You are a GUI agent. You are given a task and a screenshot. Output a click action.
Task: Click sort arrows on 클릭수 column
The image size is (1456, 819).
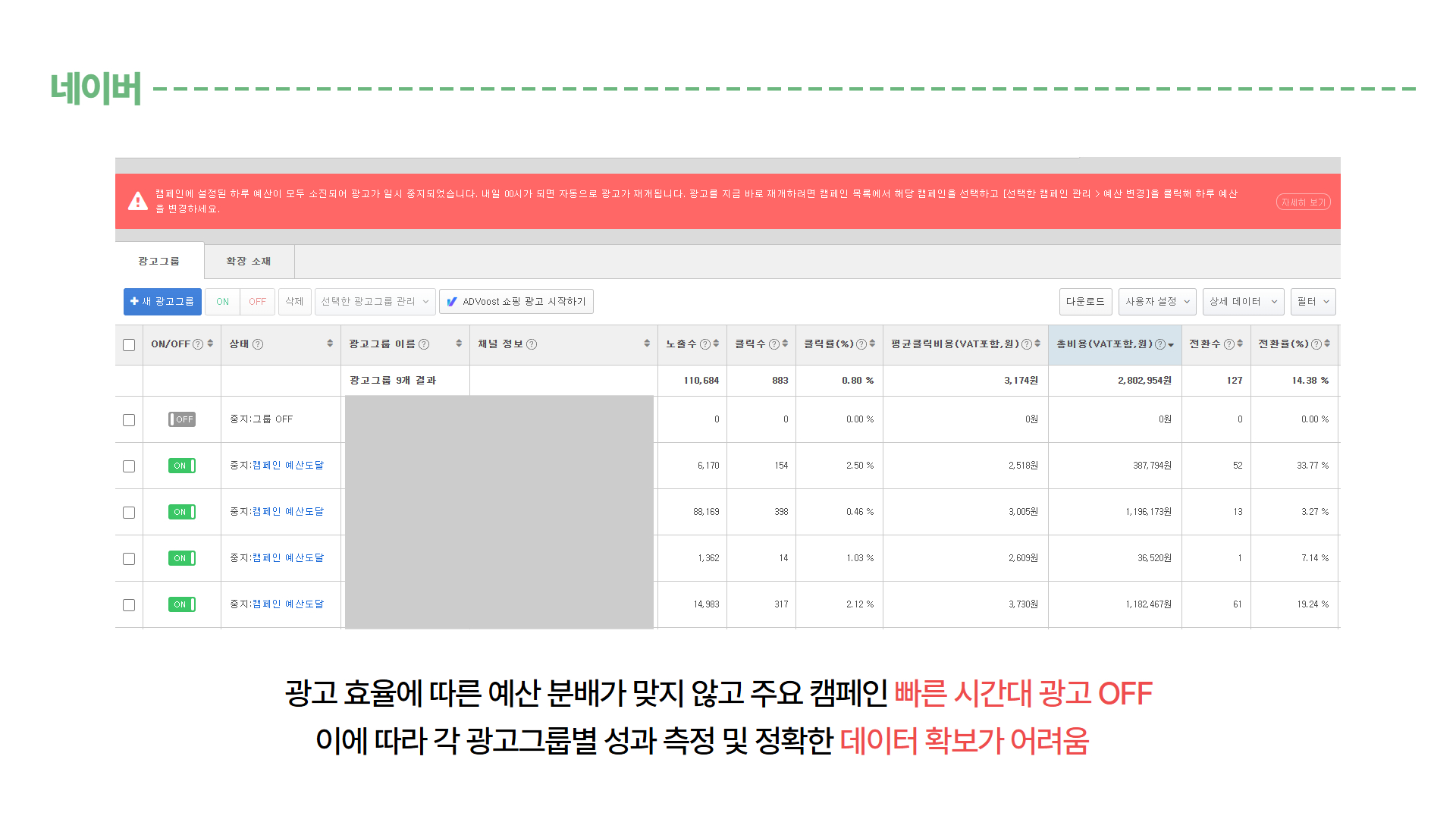[785, 344]
